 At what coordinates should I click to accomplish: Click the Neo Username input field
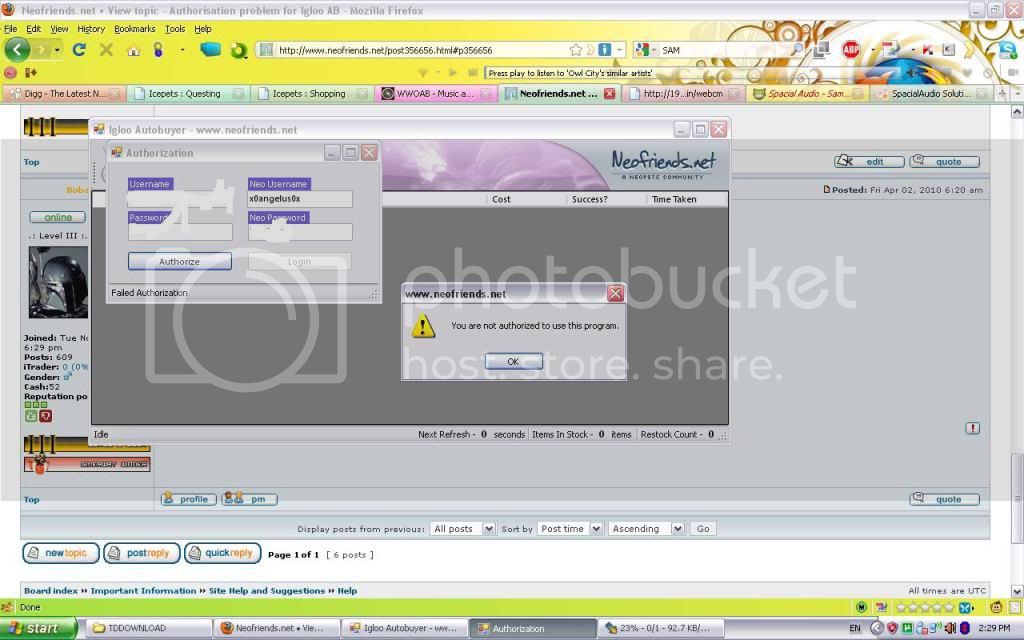(300, 199)
